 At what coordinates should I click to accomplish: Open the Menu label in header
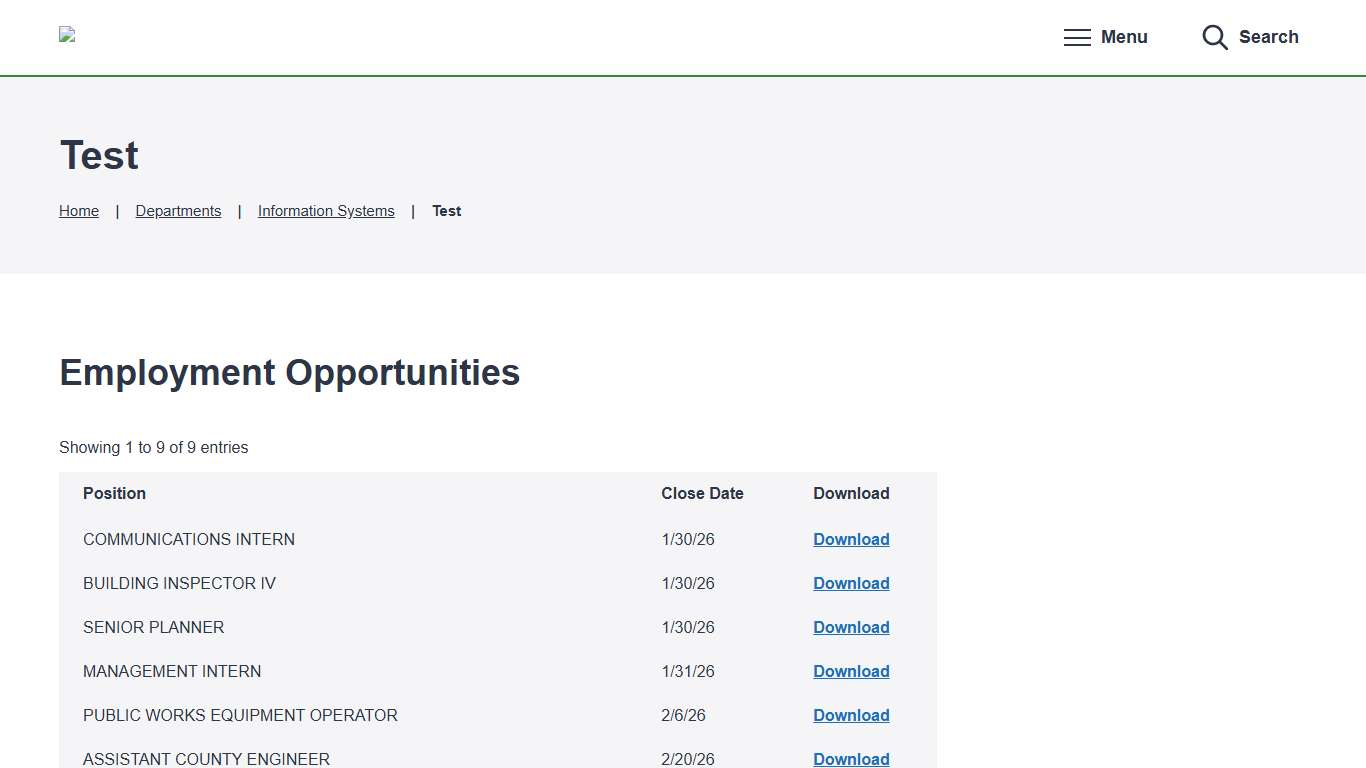[1124, 37]
